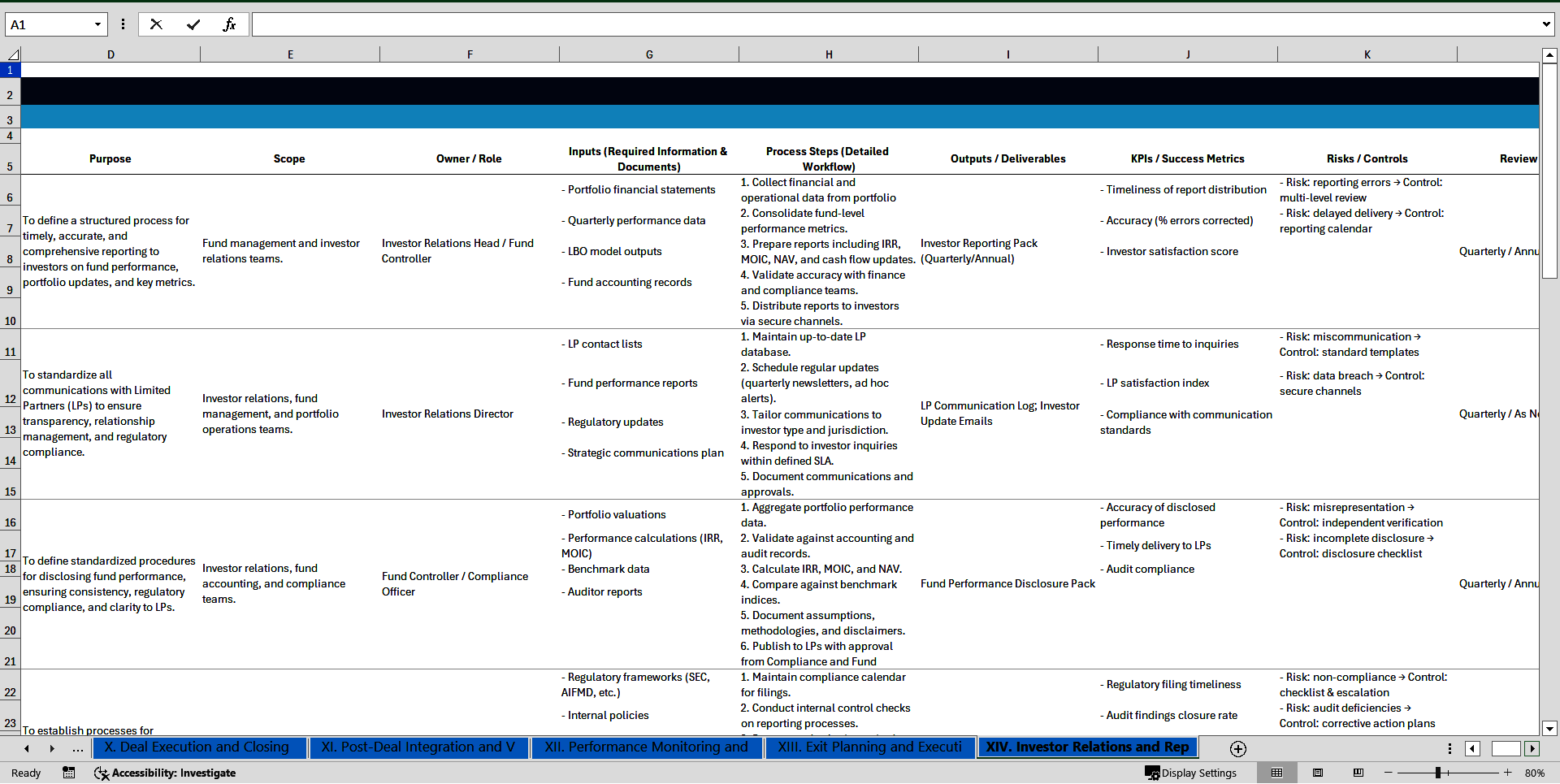1560x784 pixels.
Task: Open the Name Box dropdown arrow
Action: point(97,24)
